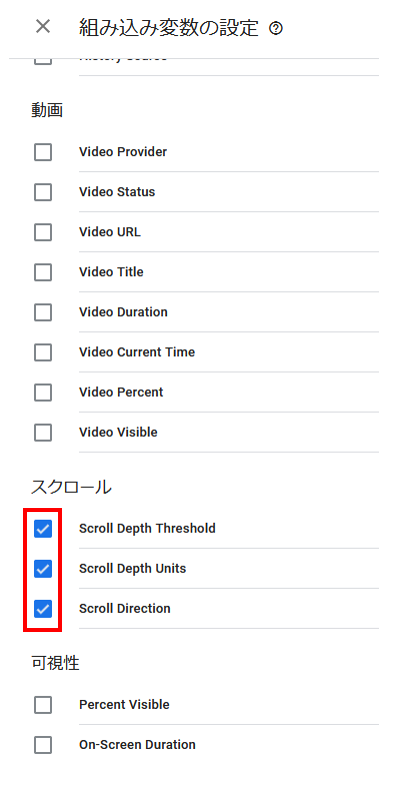Select the Percent Visible label
This screenshot has height=799, width=413.
[124, 705]
